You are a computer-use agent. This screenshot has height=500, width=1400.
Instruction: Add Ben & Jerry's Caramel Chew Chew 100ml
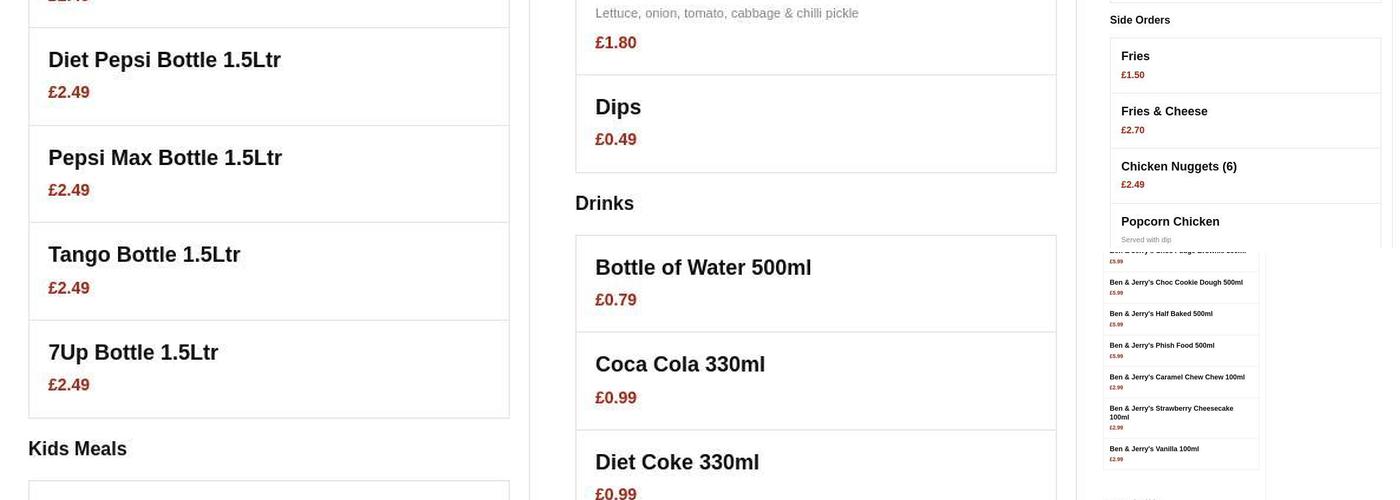[1181, 381]
